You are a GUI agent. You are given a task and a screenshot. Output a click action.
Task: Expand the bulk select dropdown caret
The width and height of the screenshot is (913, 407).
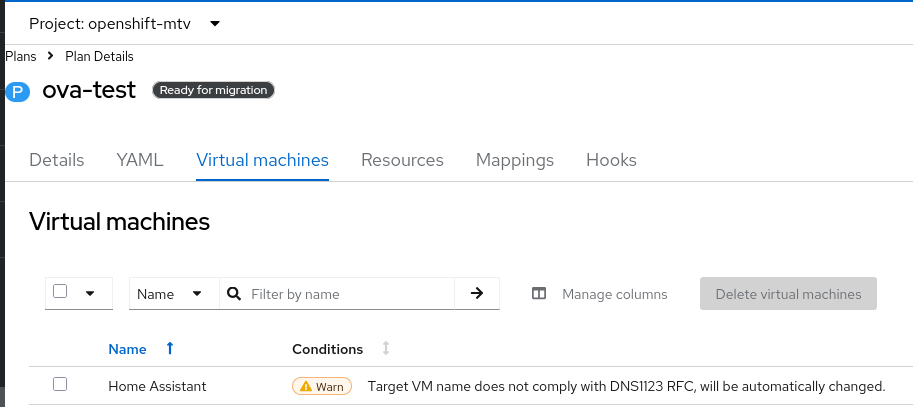[91, 294]
